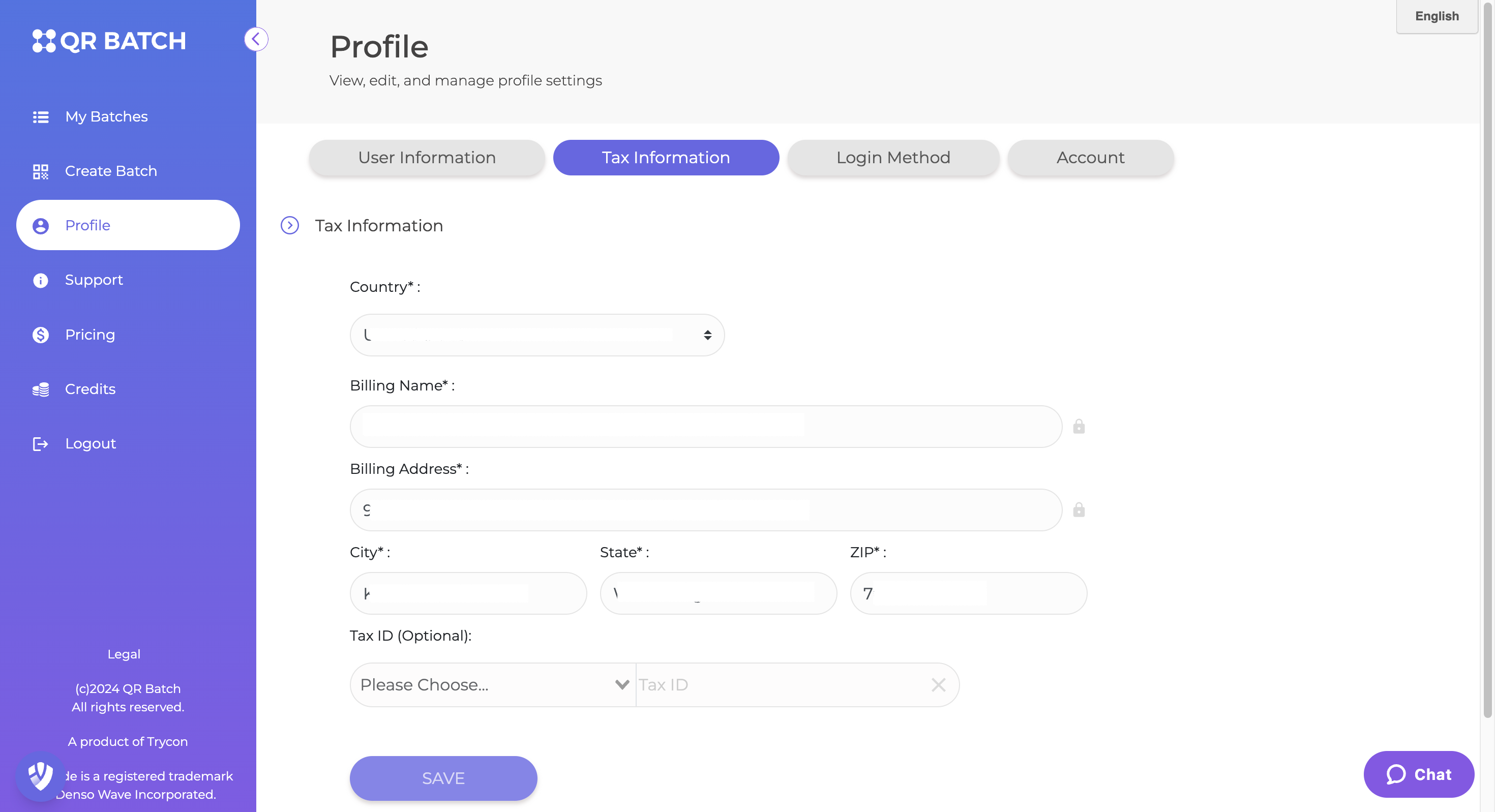1495x812 pixels.
Task: Switch to the User Information tab
Action: [427, 157]
